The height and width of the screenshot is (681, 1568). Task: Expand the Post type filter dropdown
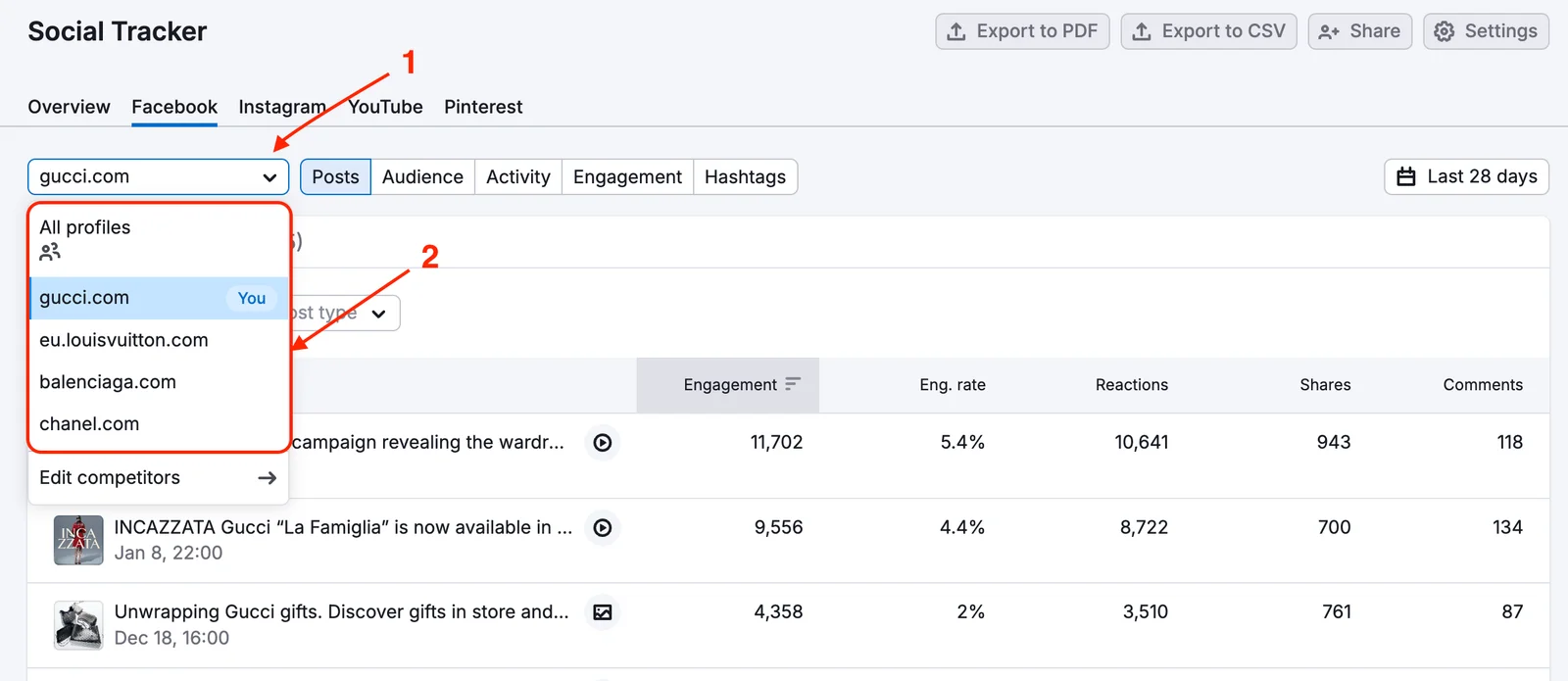tap(345, 314)
